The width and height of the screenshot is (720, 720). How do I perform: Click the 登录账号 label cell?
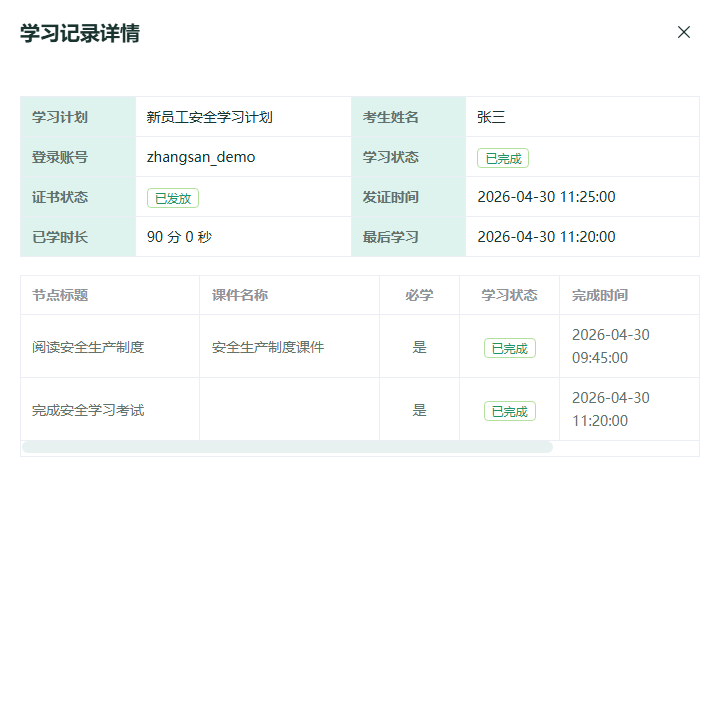tap(78, 157)
